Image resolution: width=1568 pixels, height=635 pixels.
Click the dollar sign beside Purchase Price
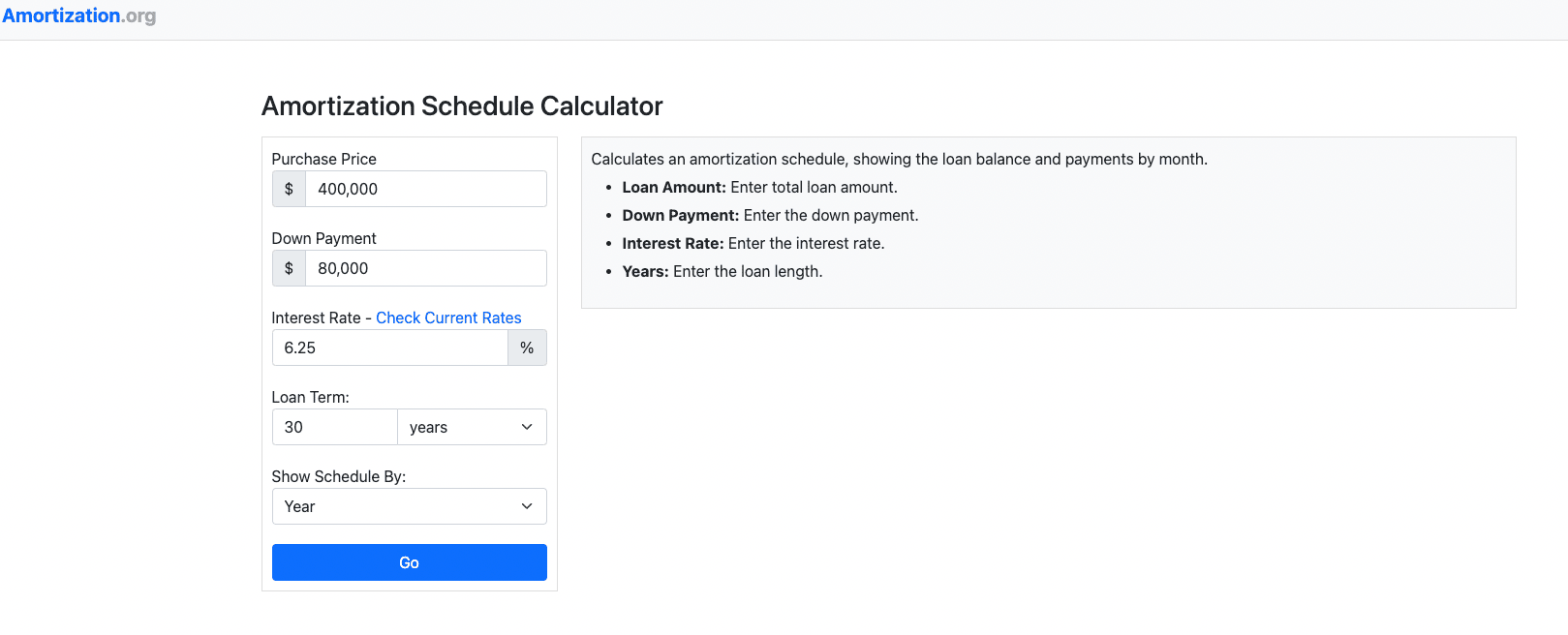tap(289, 189)
